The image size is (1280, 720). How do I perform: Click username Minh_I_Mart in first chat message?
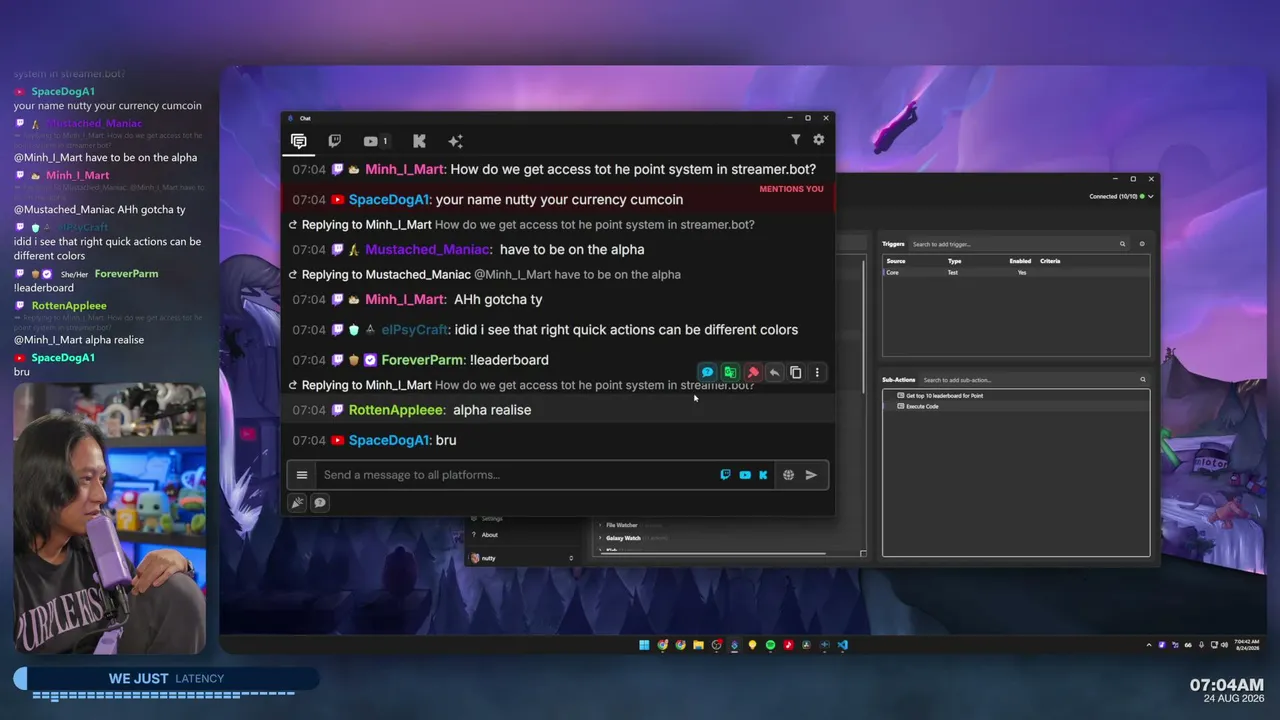click(405, 169)
